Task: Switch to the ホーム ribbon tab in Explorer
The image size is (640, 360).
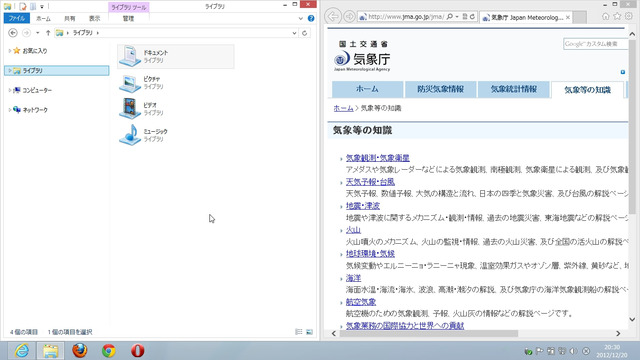Action: tap(43, 18)
